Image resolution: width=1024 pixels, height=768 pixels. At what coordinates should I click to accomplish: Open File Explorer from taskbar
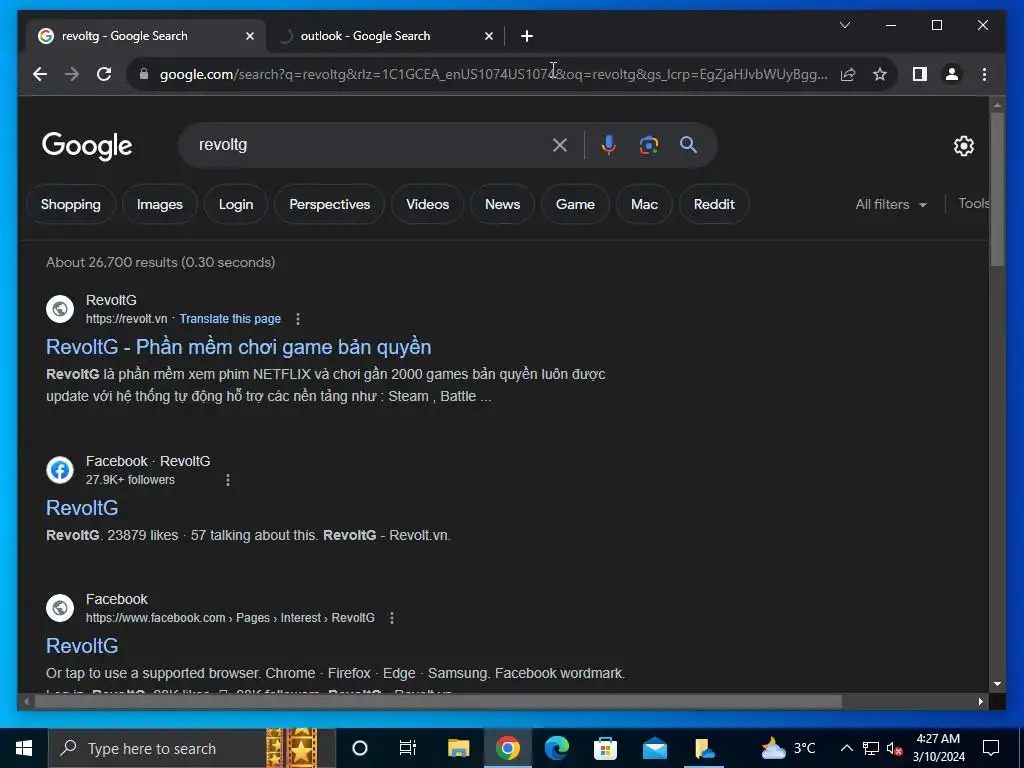(458, 748)
